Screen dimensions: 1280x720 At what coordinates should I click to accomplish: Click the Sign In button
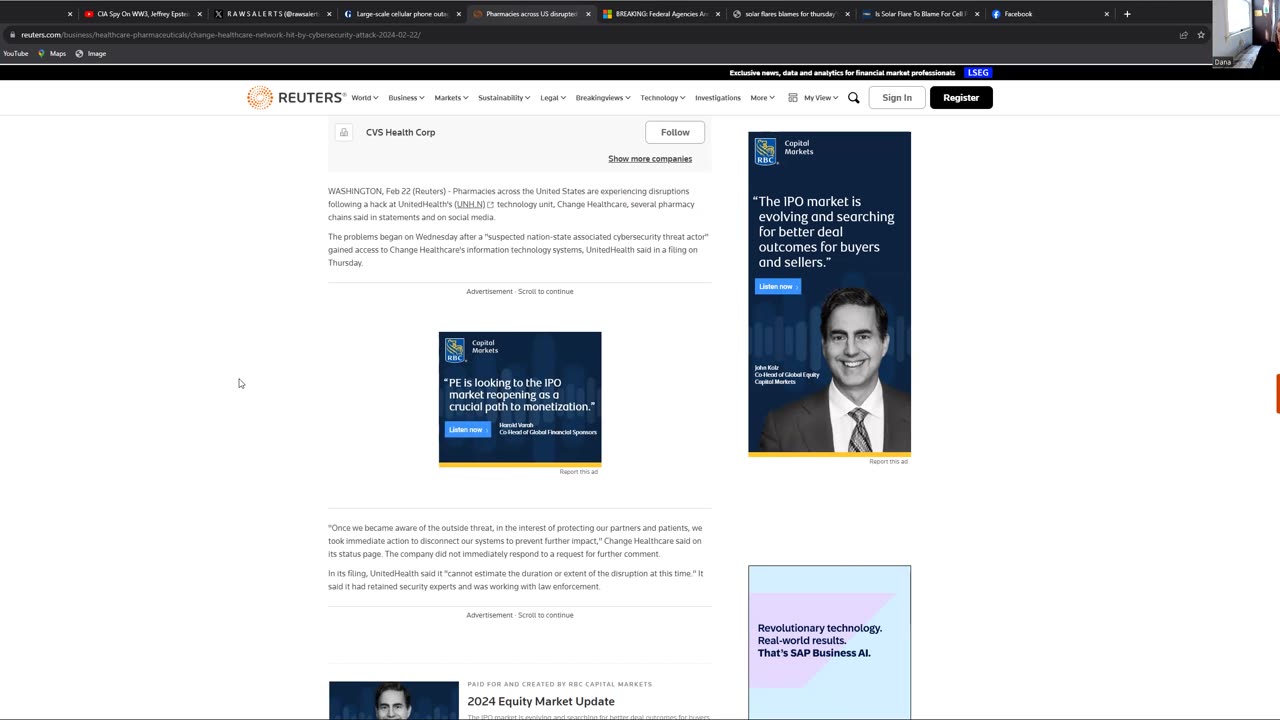point(897,98)
